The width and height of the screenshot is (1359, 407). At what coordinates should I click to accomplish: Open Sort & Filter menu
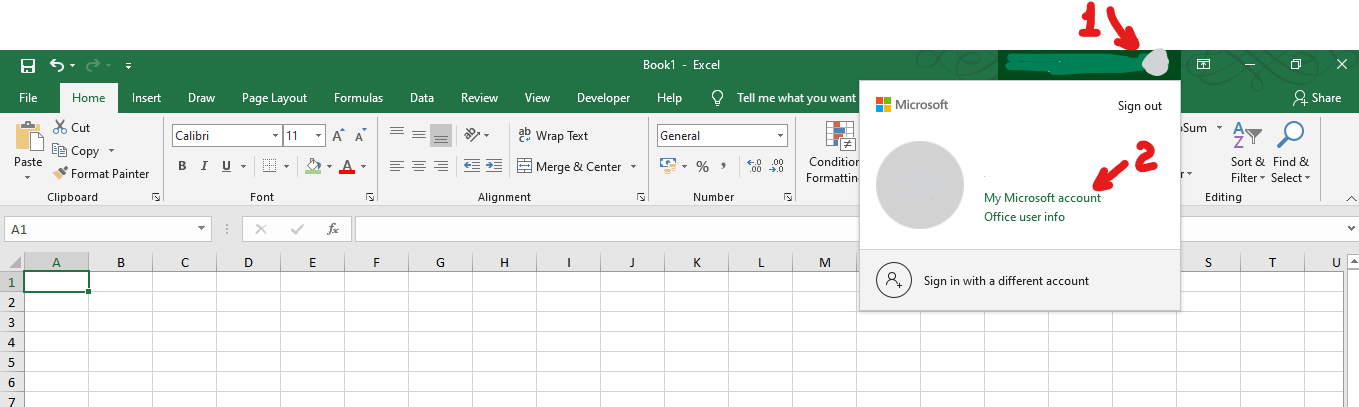tap(1248, 152)
